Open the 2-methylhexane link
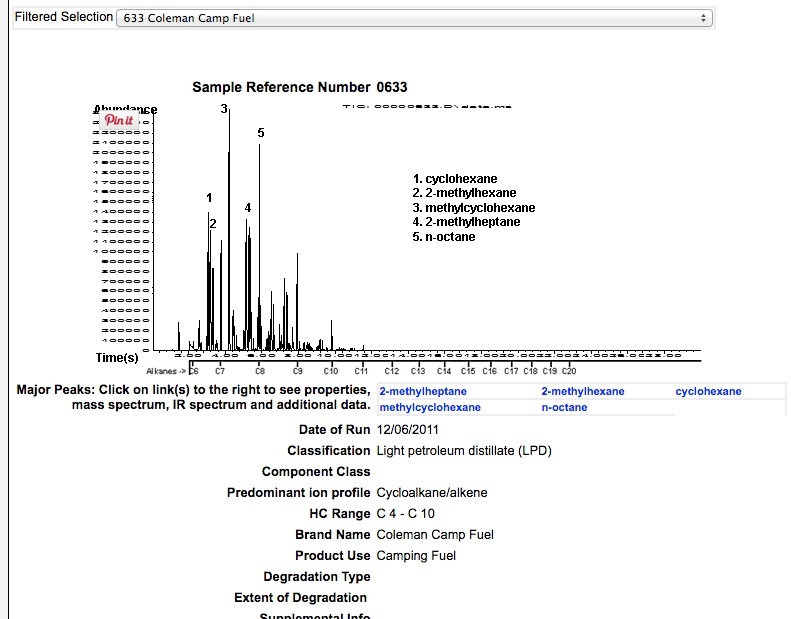Image resolution: width=791 pixels, height=619 pixels. [x=583, y=391]
